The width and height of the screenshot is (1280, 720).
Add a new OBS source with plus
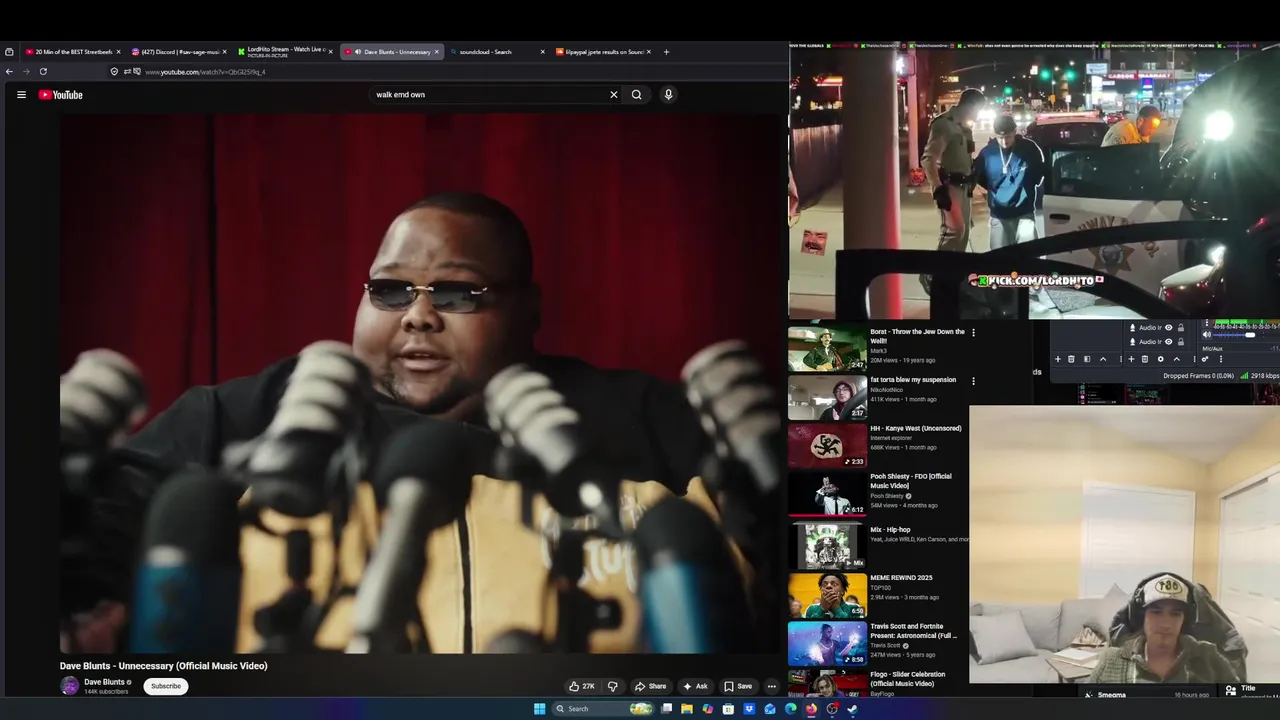click(1131, 359)
